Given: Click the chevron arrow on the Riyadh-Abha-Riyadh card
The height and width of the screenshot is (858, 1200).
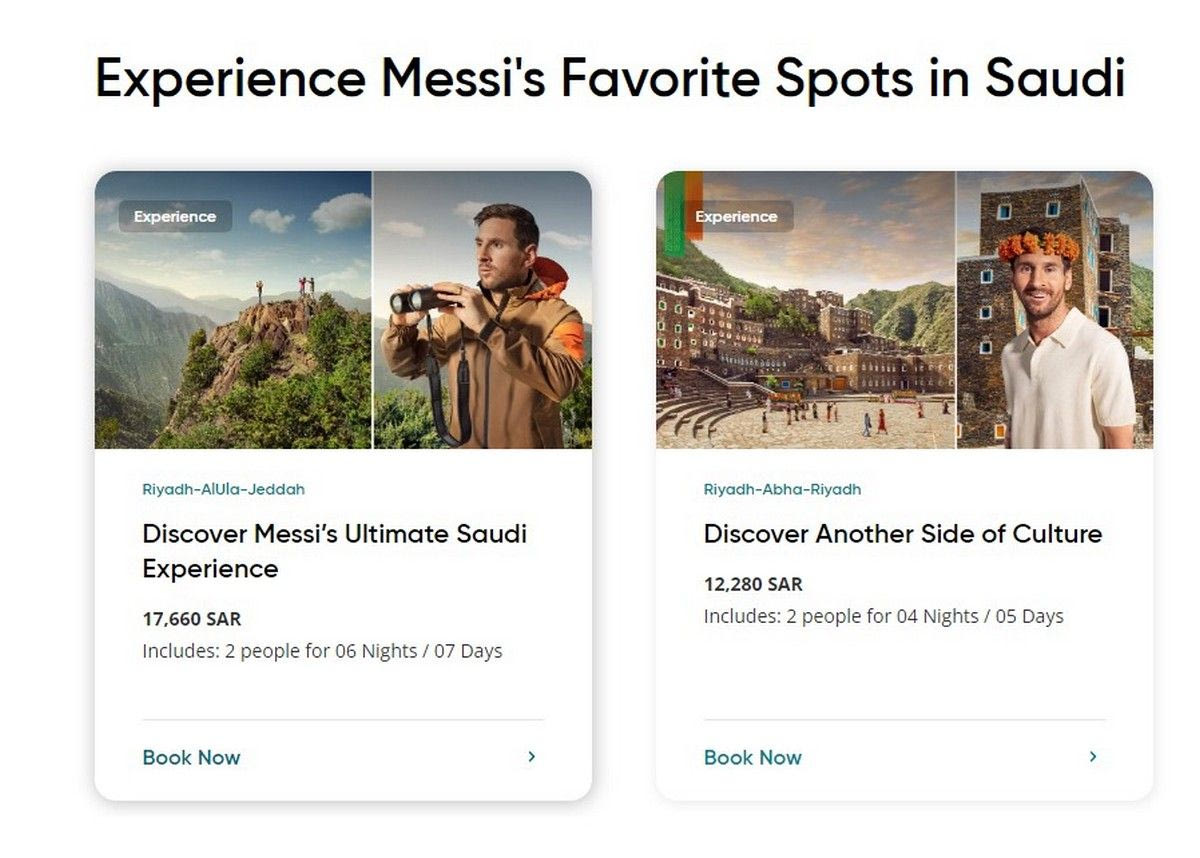Looking at the screenshot, I should tap(1093, 757).
